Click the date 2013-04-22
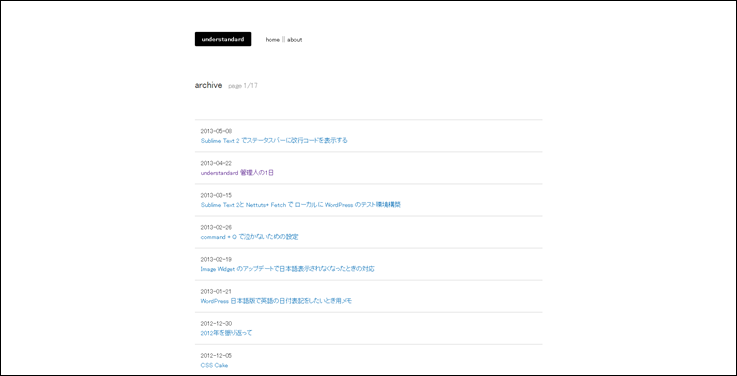This screenshot has width=737, height=376. click(x=216, y=163)
